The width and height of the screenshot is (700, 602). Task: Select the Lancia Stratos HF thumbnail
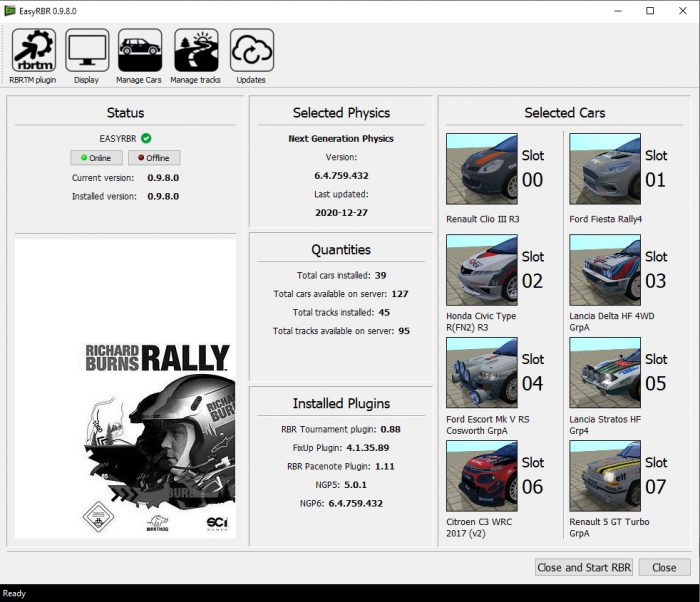point(605,373)
